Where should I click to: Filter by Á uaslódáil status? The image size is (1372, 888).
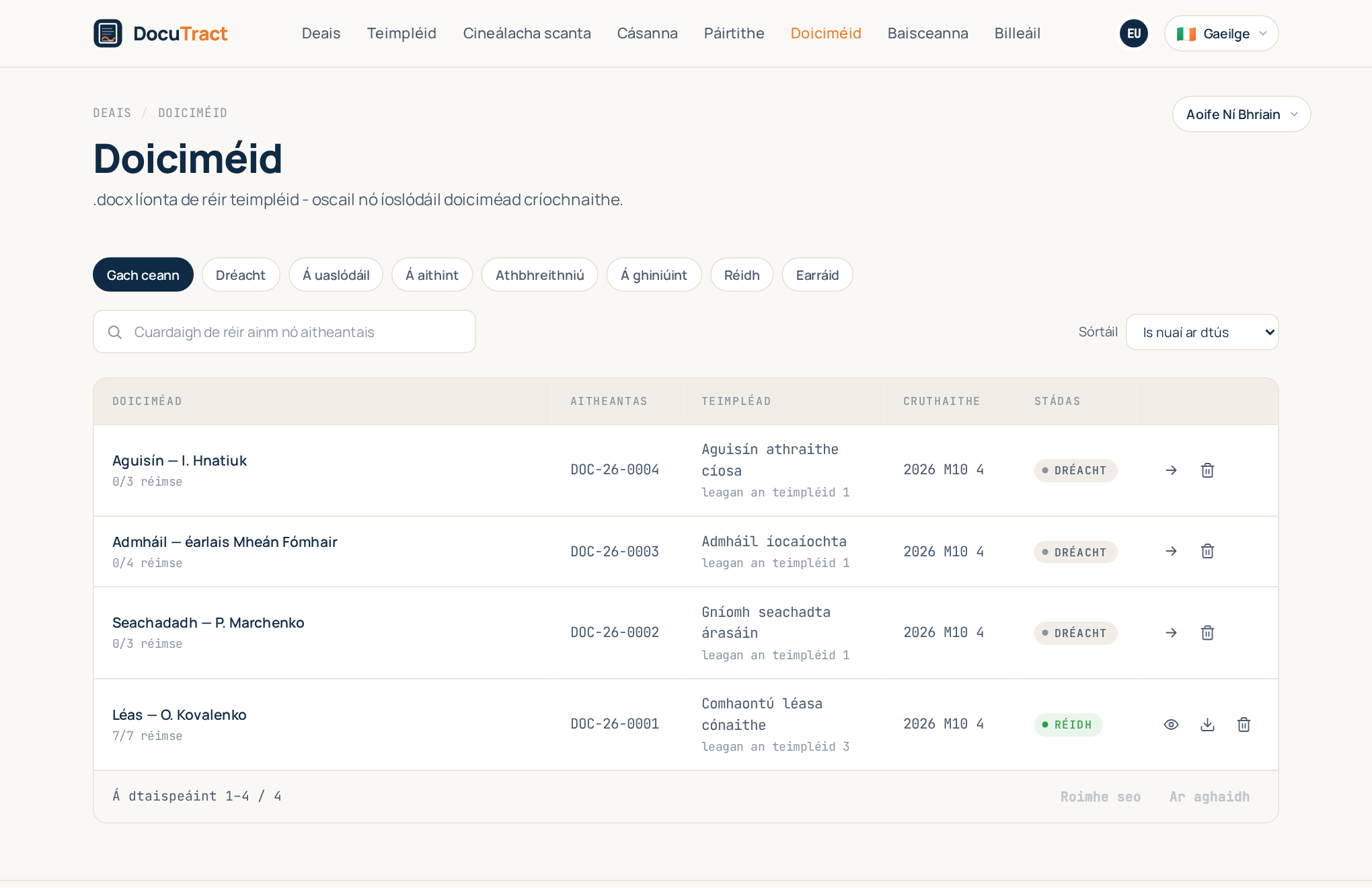pyautogui.click(x=336, y=274)
